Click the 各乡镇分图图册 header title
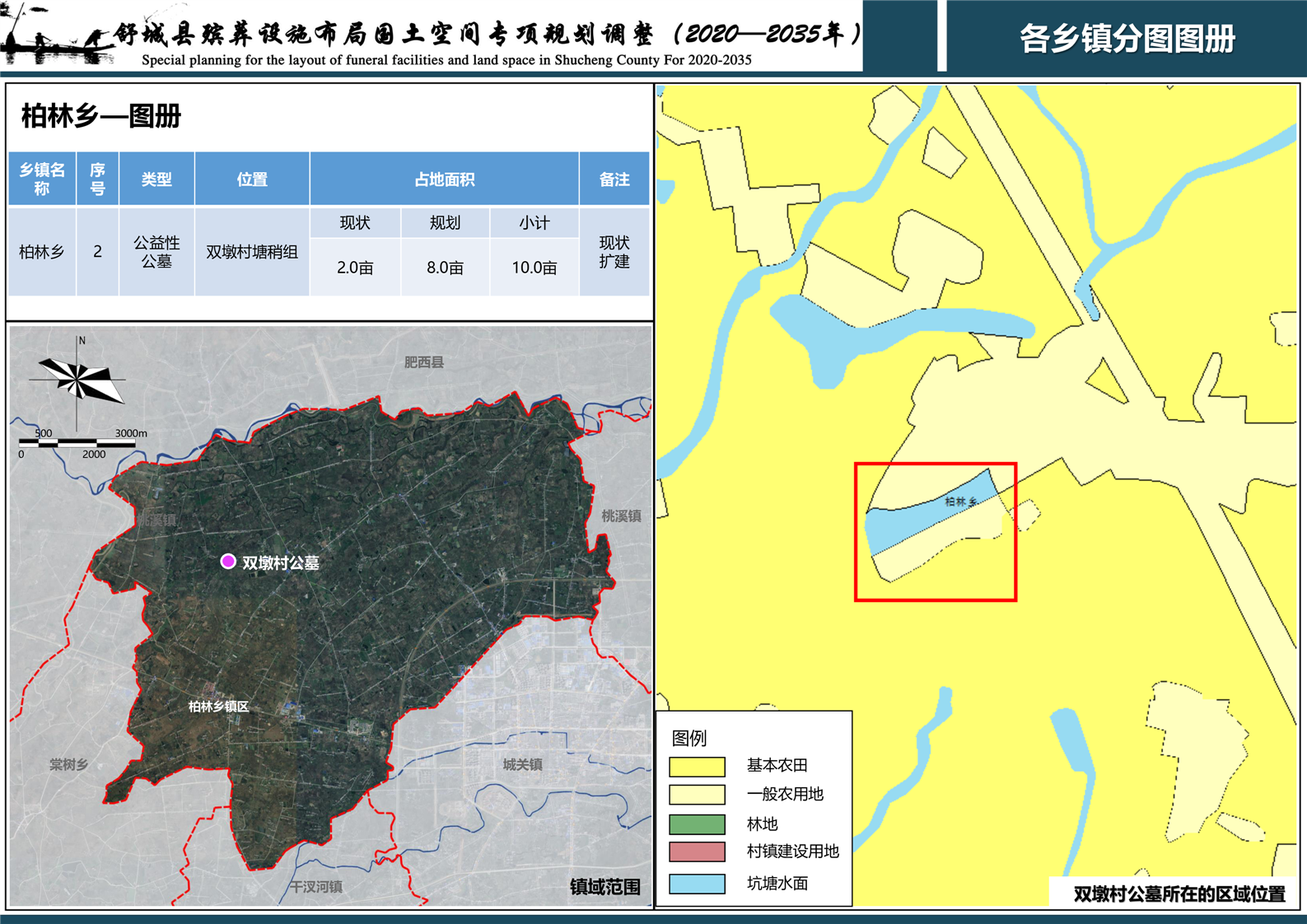The height and width of the screenshot is (924, 1307). (1127, 38)
